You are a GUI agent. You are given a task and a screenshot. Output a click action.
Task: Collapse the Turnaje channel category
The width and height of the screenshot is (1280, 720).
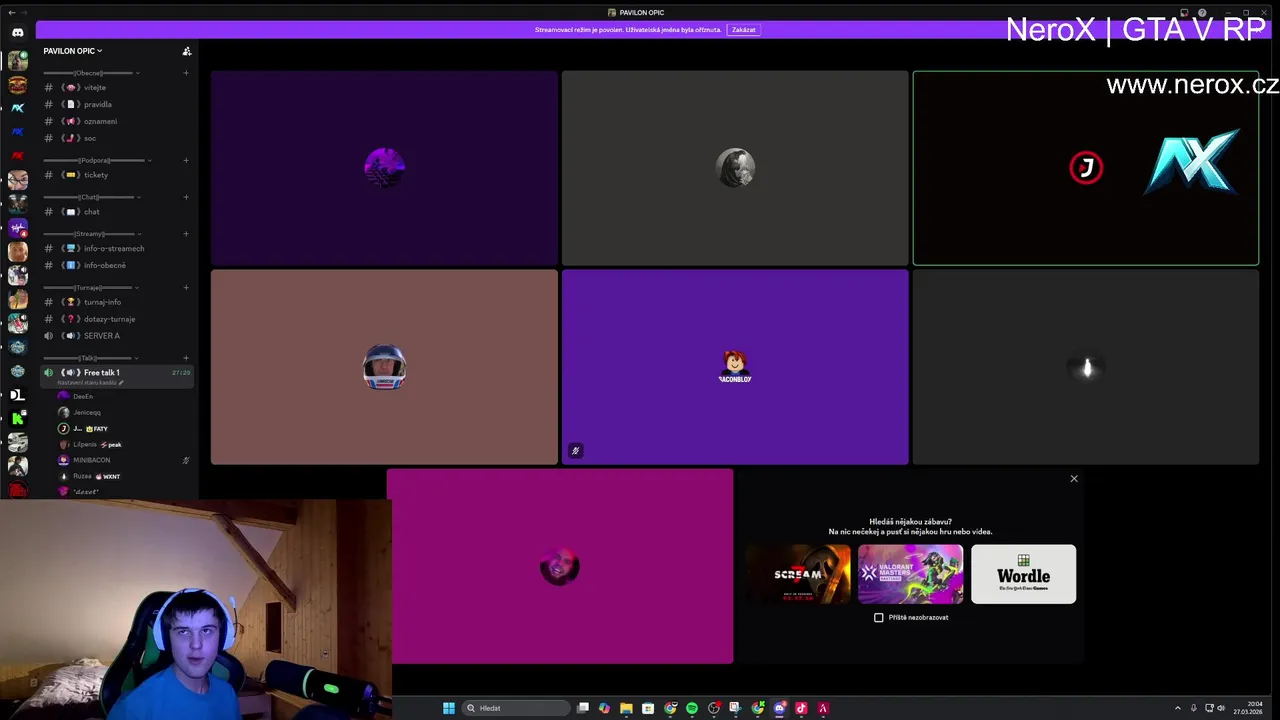click(x=91, y=288)
